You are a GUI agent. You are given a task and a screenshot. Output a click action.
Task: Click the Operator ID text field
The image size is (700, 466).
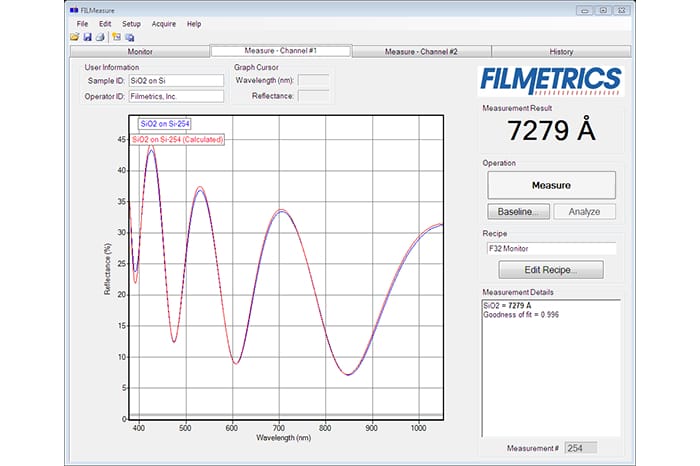[176, 96]
